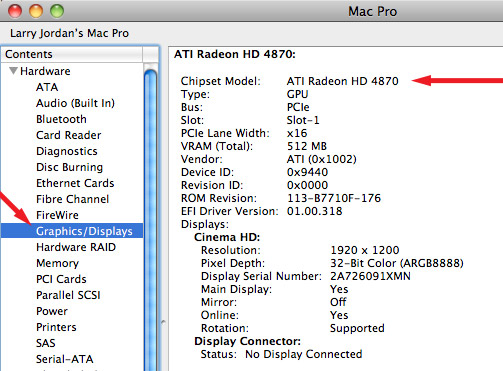Viewport: 503px width, 371px height.
Task: Click the Displays: label
Action: [205, 224]
